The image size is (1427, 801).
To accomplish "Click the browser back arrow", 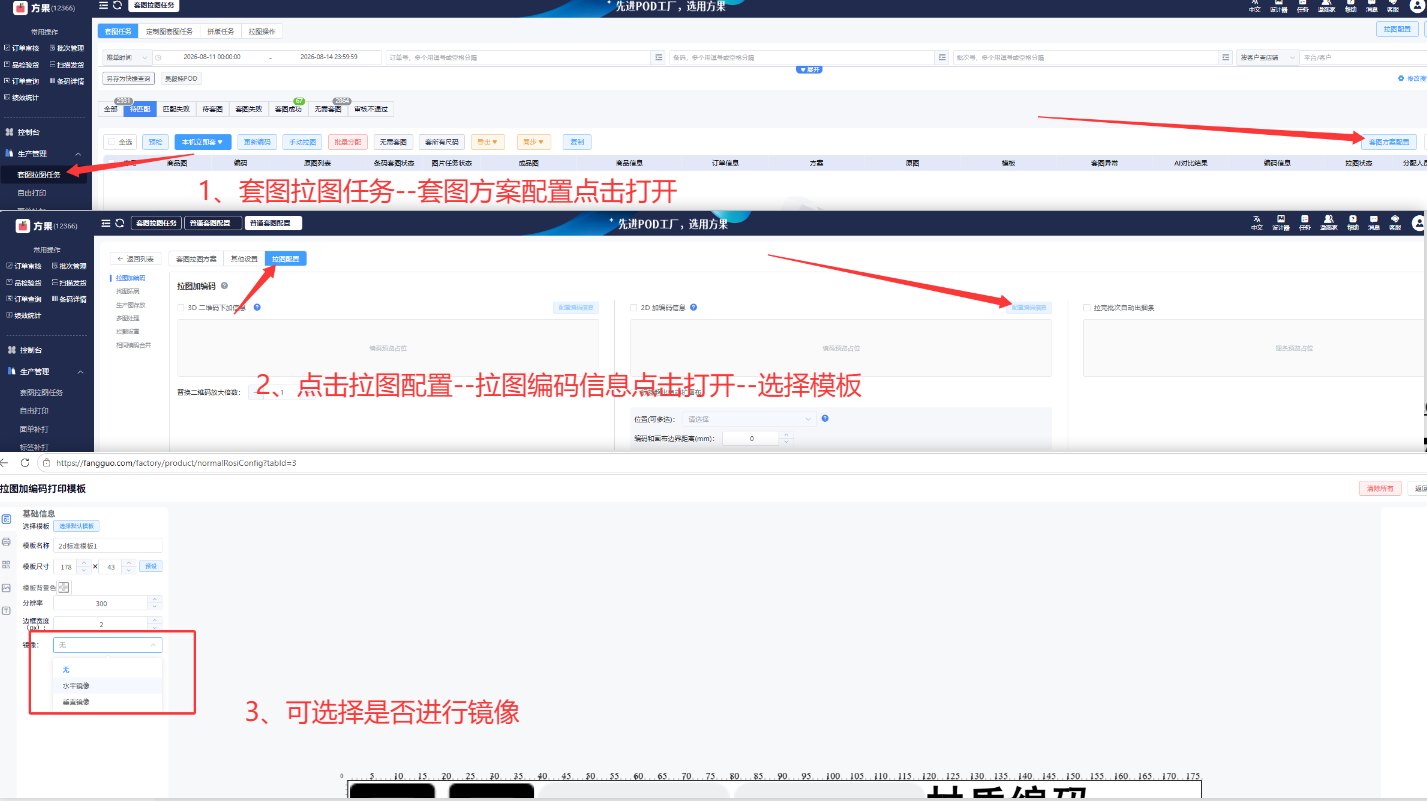I will pyautogui.click(x=5, y=463).
